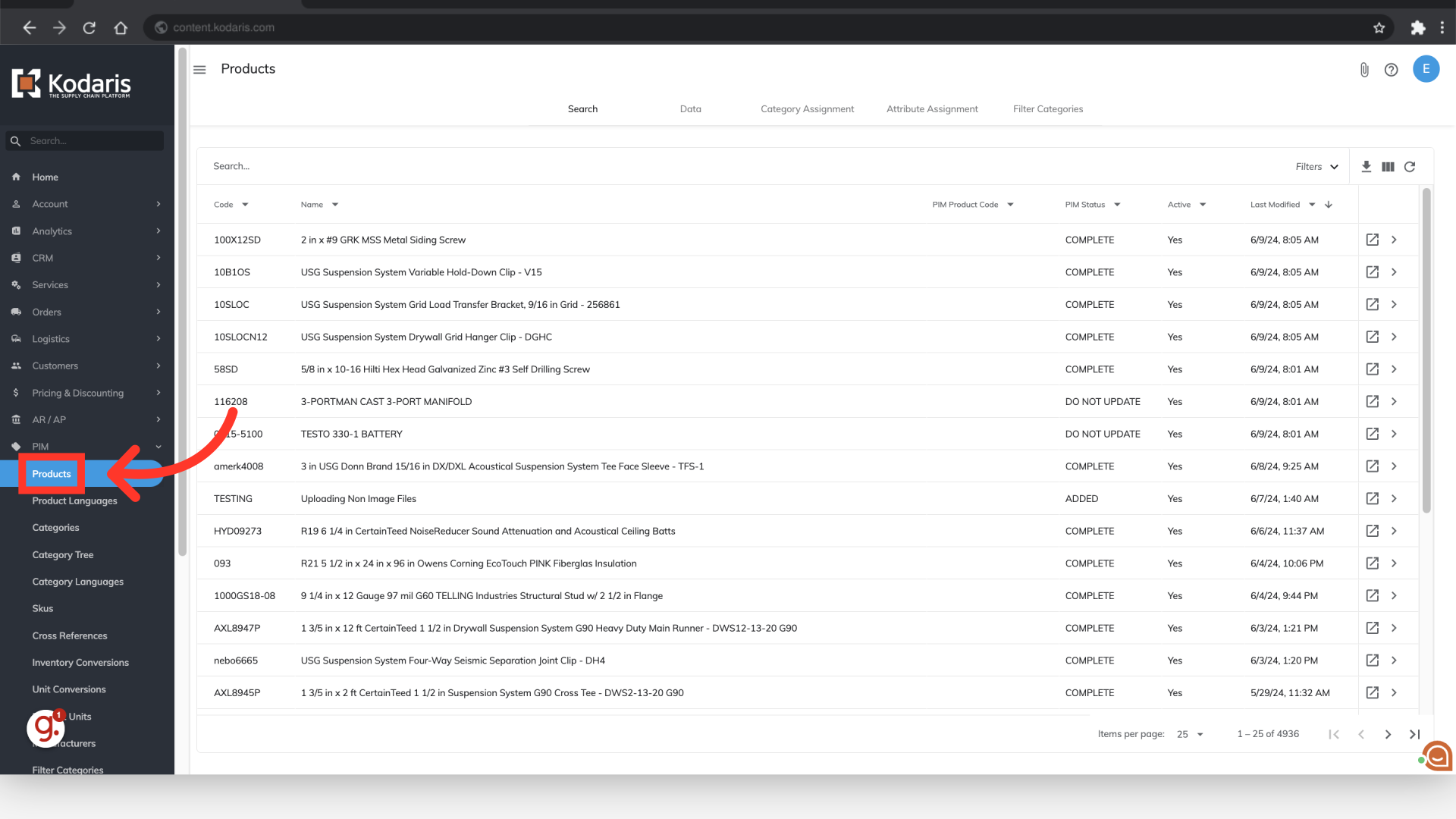Toggle the hamburger menu icon
This screenshot has height=819, width=1456.
point(199,70)
